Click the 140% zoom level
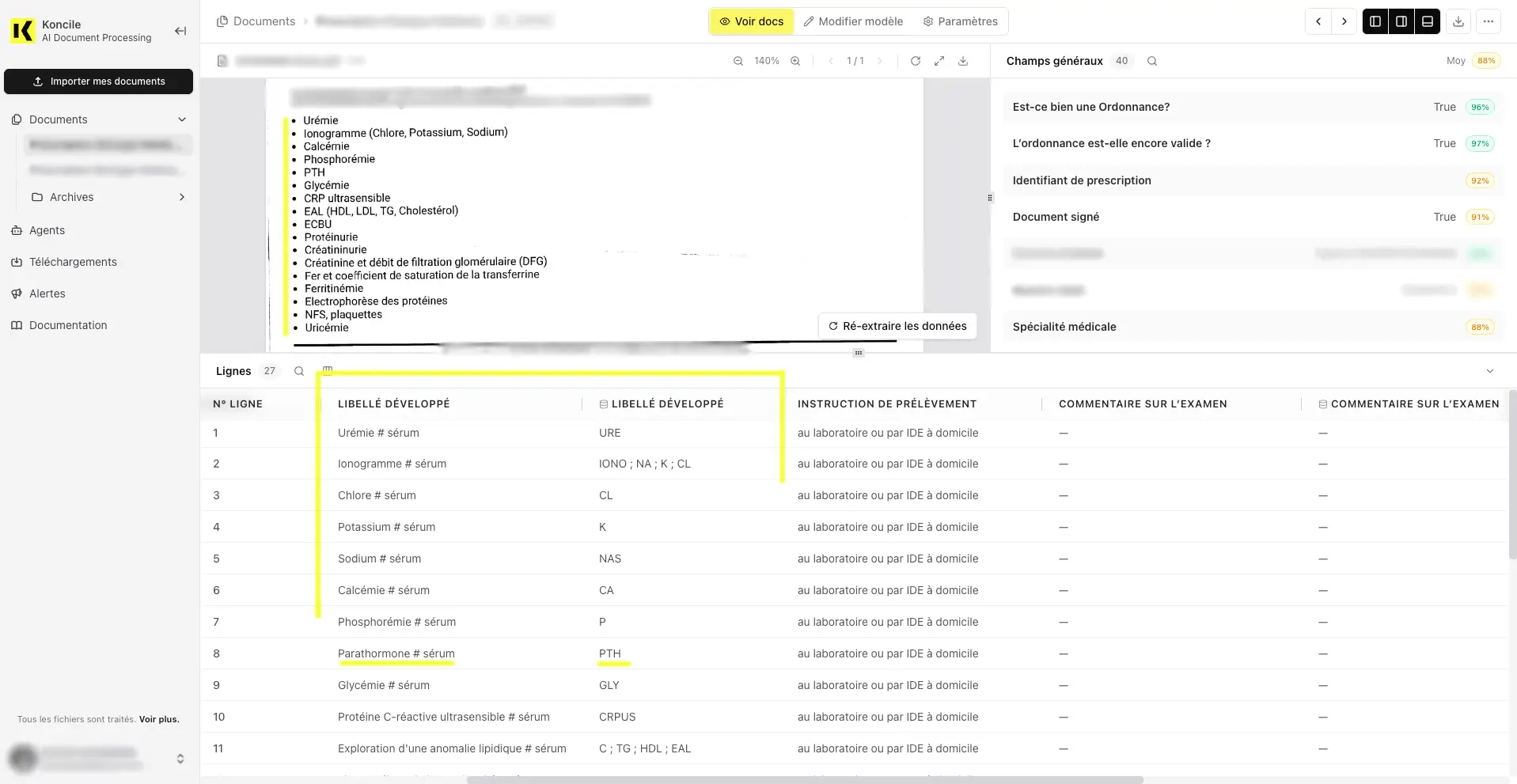 767,61
